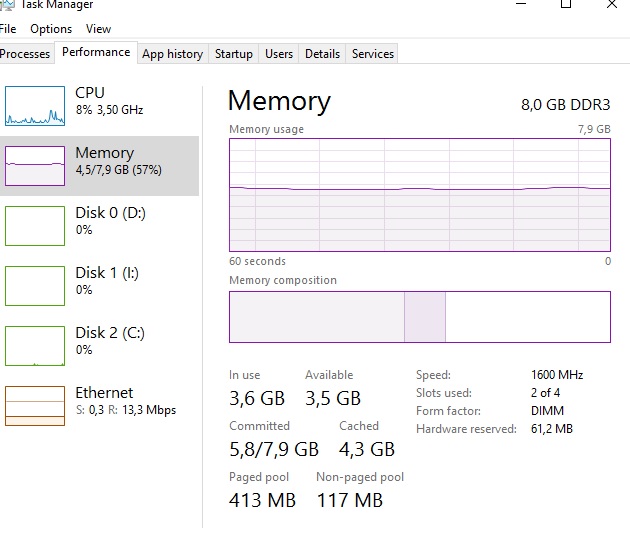Switch to the Details tab
This screenshot has height=535, width=630.
click(322, 54)
